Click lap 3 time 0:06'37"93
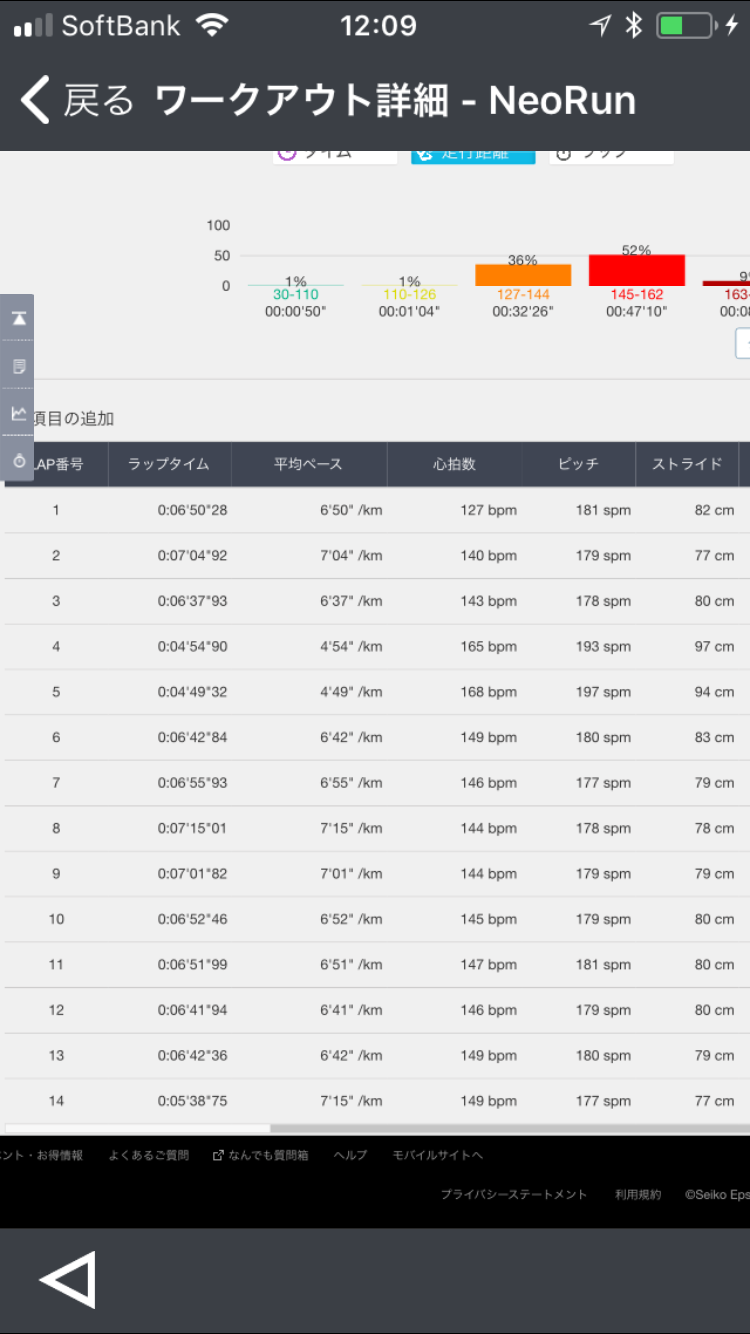The image size is (750, 1334). coord(192,601)
